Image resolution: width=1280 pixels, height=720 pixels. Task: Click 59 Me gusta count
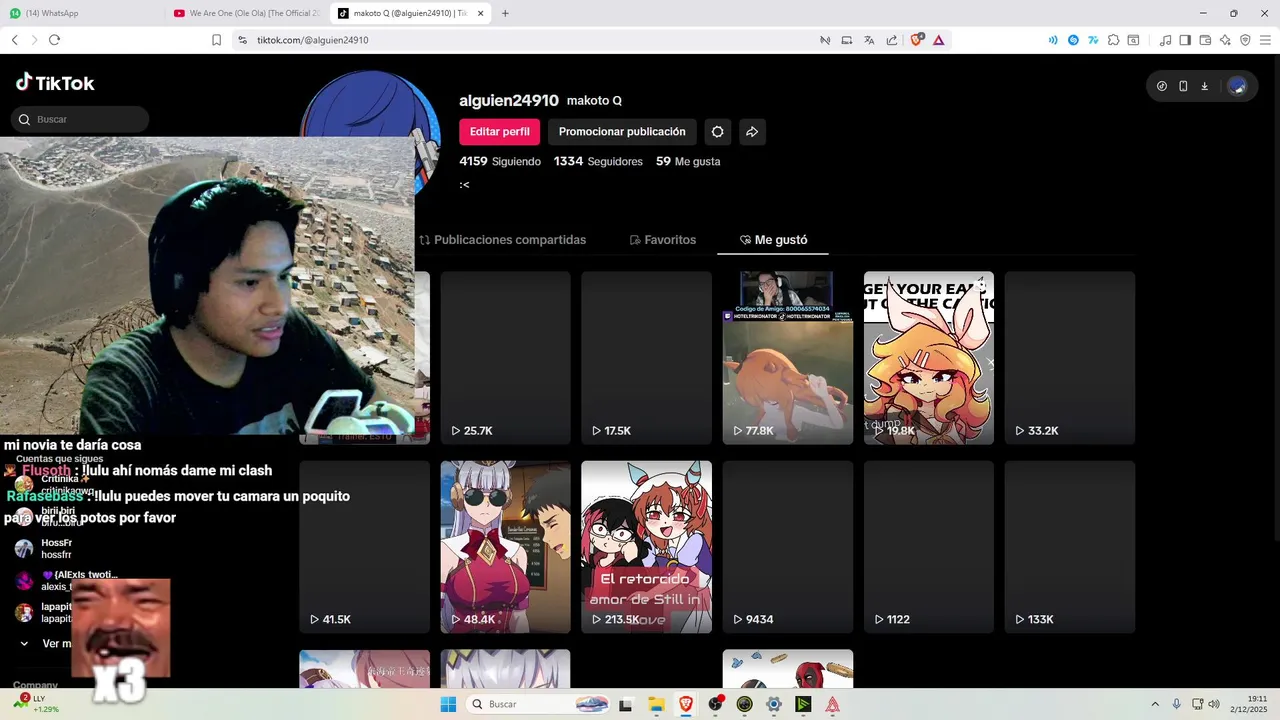pyautogui.click(x=688, y=161)
